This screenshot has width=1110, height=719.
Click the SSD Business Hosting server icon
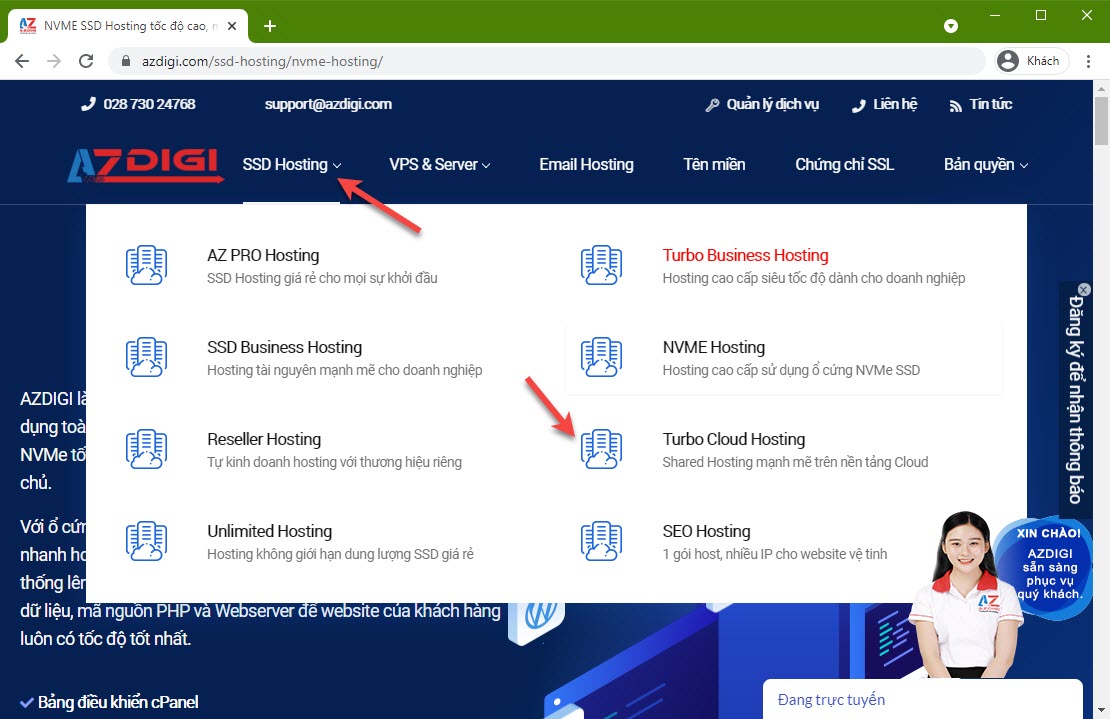click(147, 357)
